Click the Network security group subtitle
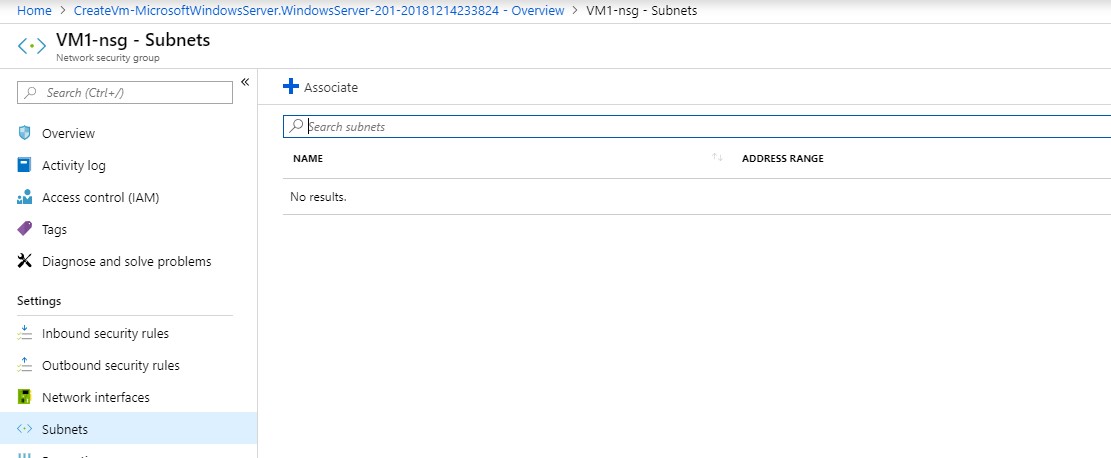Image resolution: width=1111 pixels, height=458 pixels. pos(108,58)
